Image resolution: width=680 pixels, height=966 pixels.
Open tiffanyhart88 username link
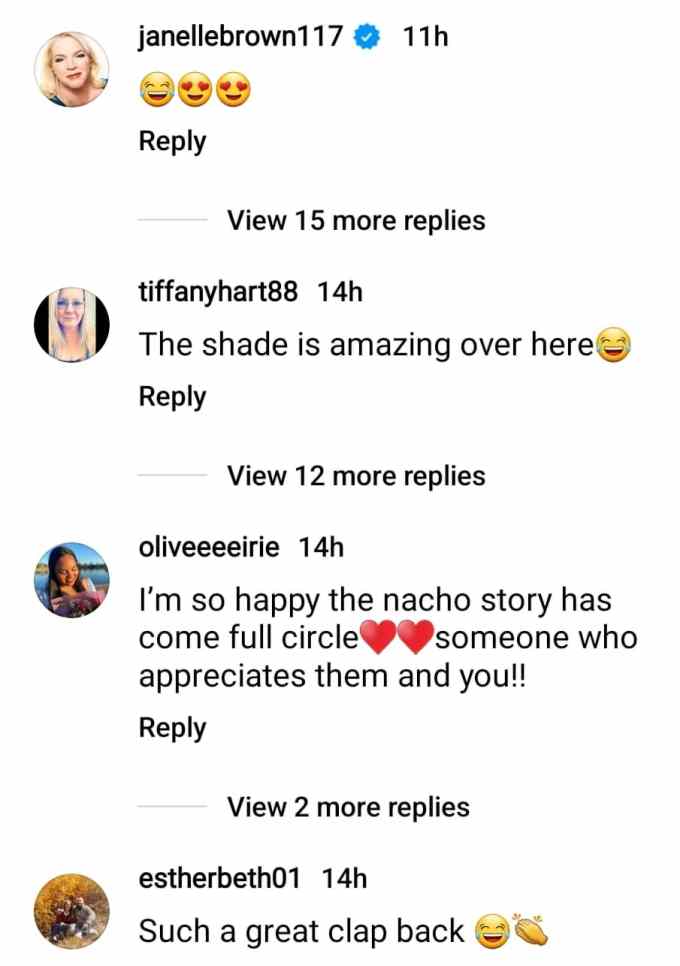[x=218, y=291]
